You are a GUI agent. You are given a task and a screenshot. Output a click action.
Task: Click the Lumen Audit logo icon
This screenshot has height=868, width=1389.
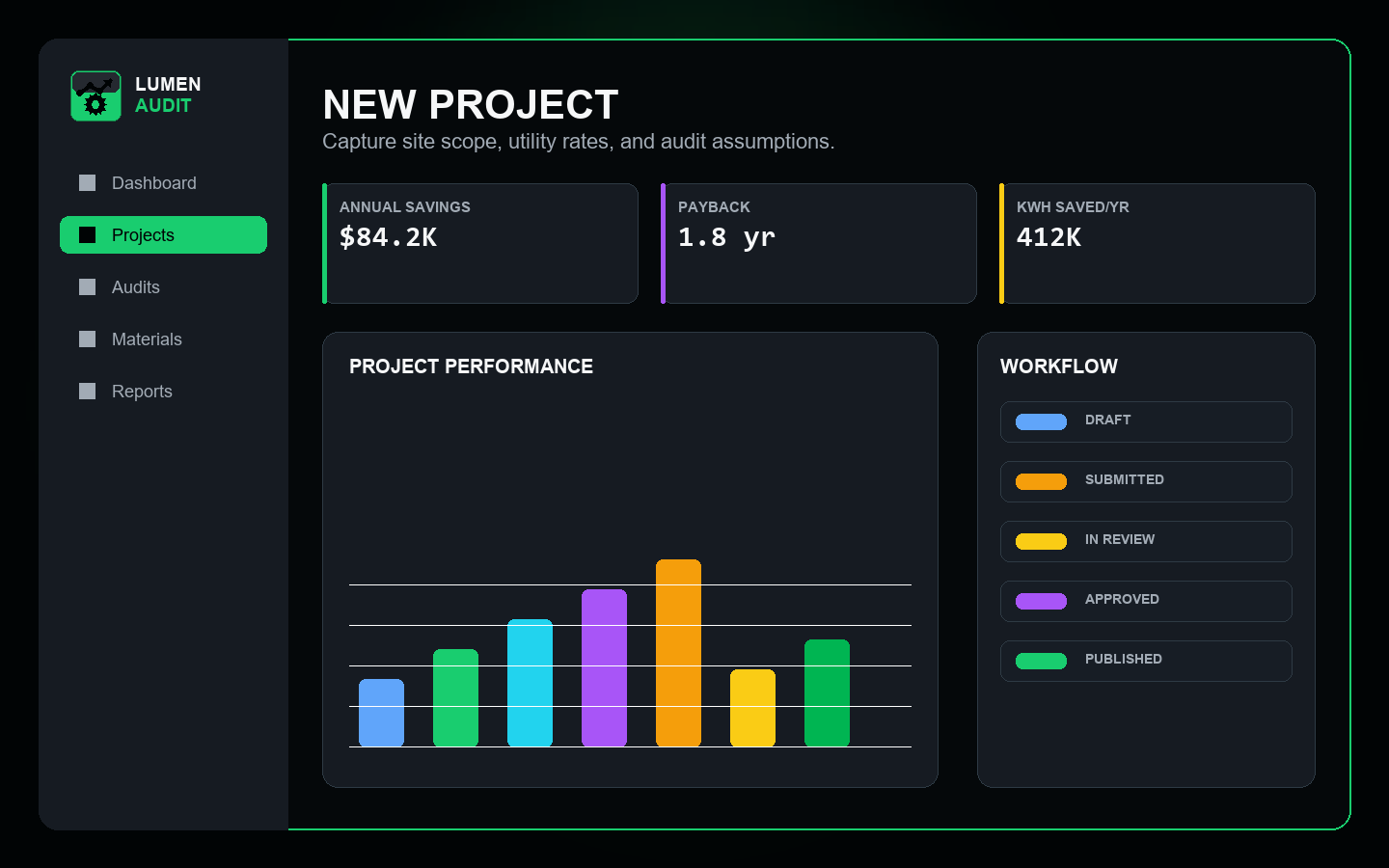pyautogui.click(x=95, y=95)
